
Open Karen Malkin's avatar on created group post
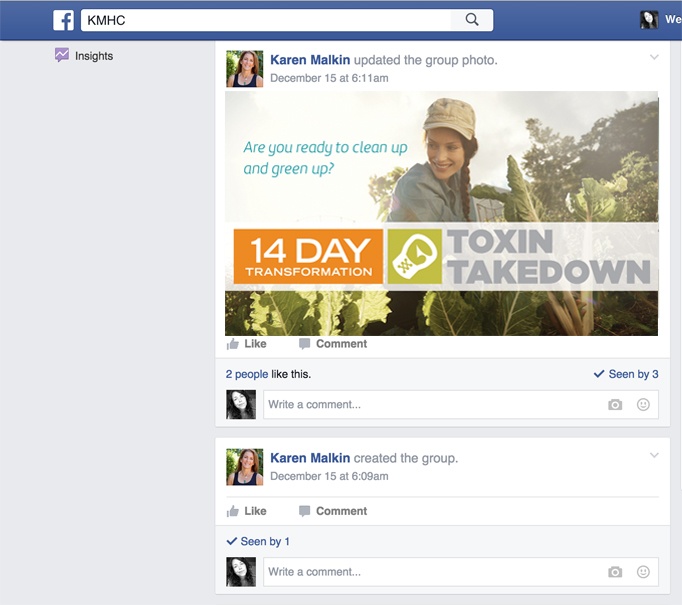(244, 467)
